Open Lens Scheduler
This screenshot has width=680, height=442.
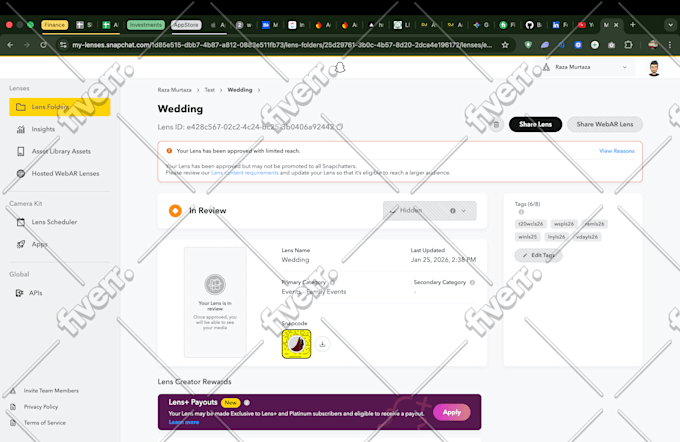click(x=54, y=222)
